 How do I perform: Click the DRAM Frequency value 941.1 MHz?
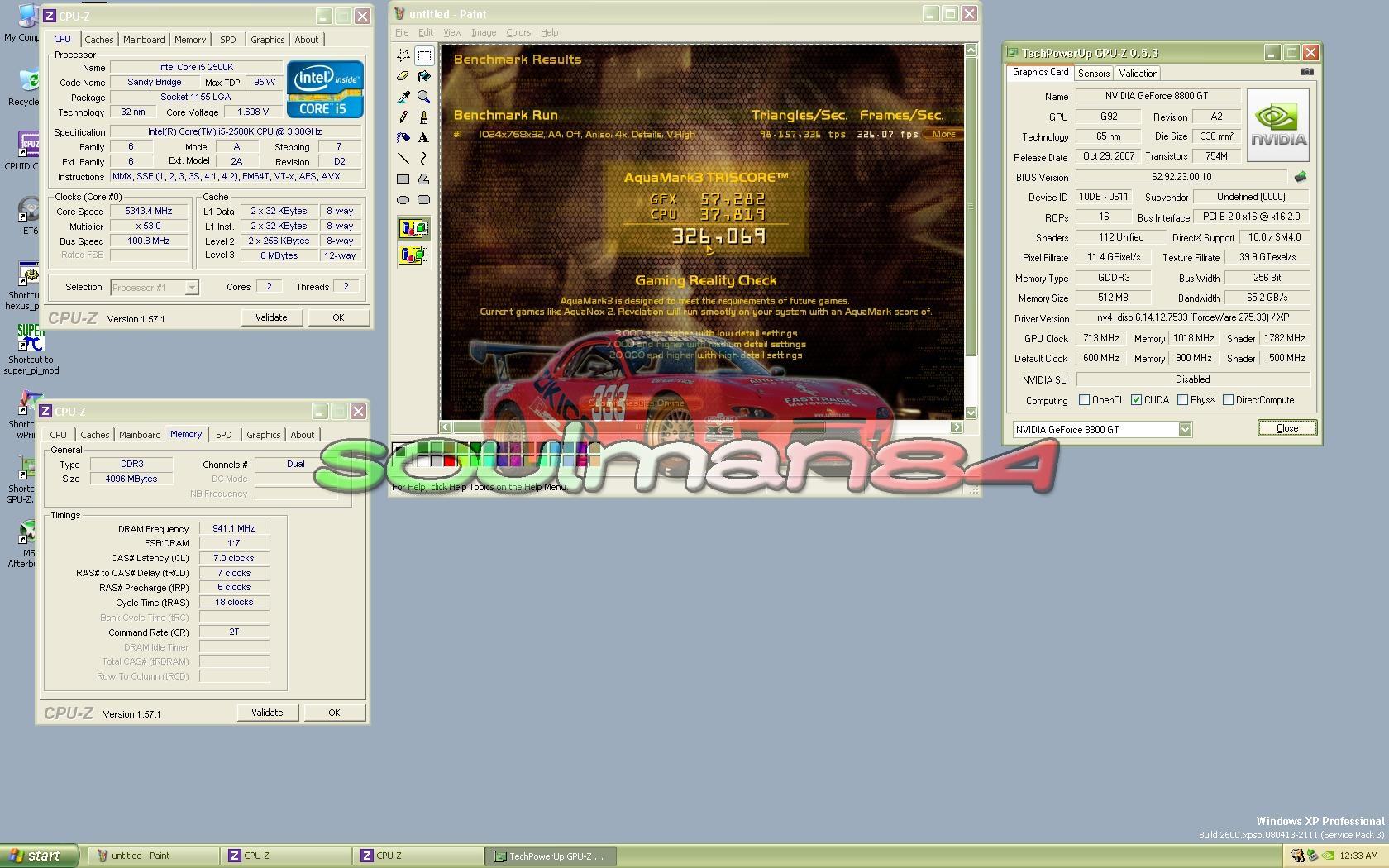click(234, 528)
